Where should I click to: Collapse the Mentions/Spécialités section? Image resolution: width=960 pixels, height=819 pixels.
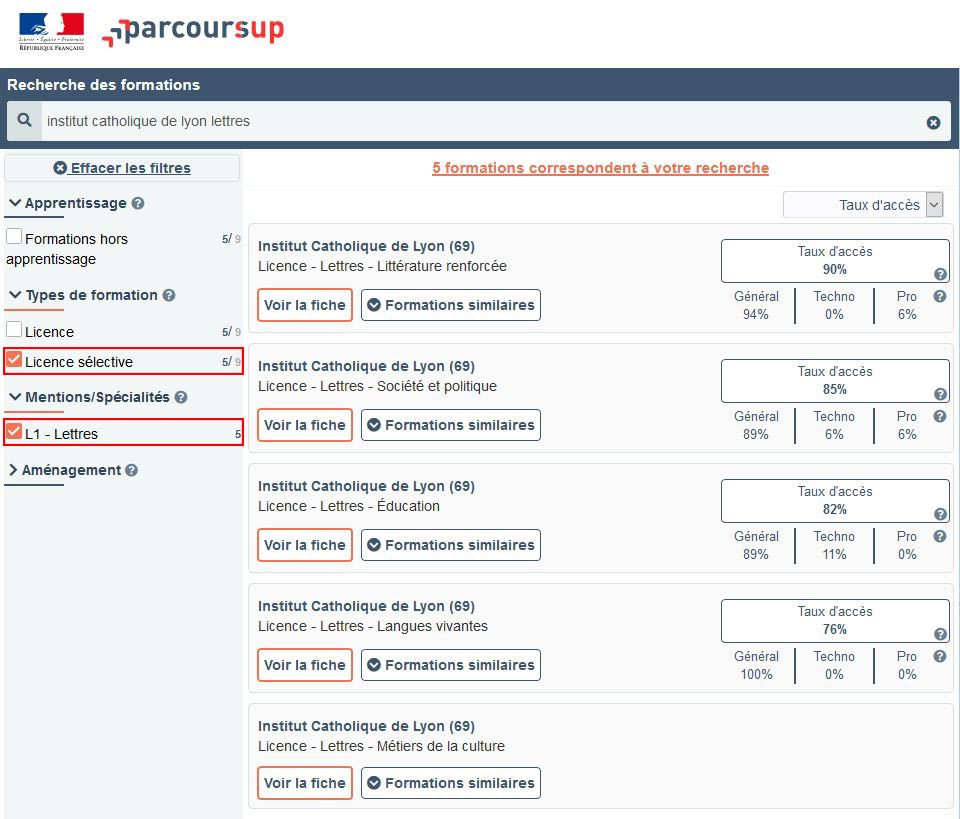pyautogui.click(x=15, y=397)
